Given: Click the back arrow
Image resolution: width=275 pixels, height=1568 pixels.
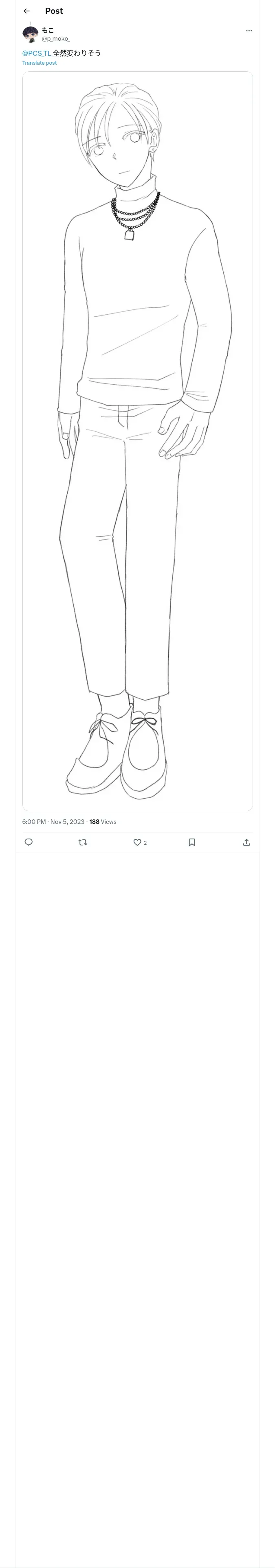Looking at the screenshot, I should [26, 11].
